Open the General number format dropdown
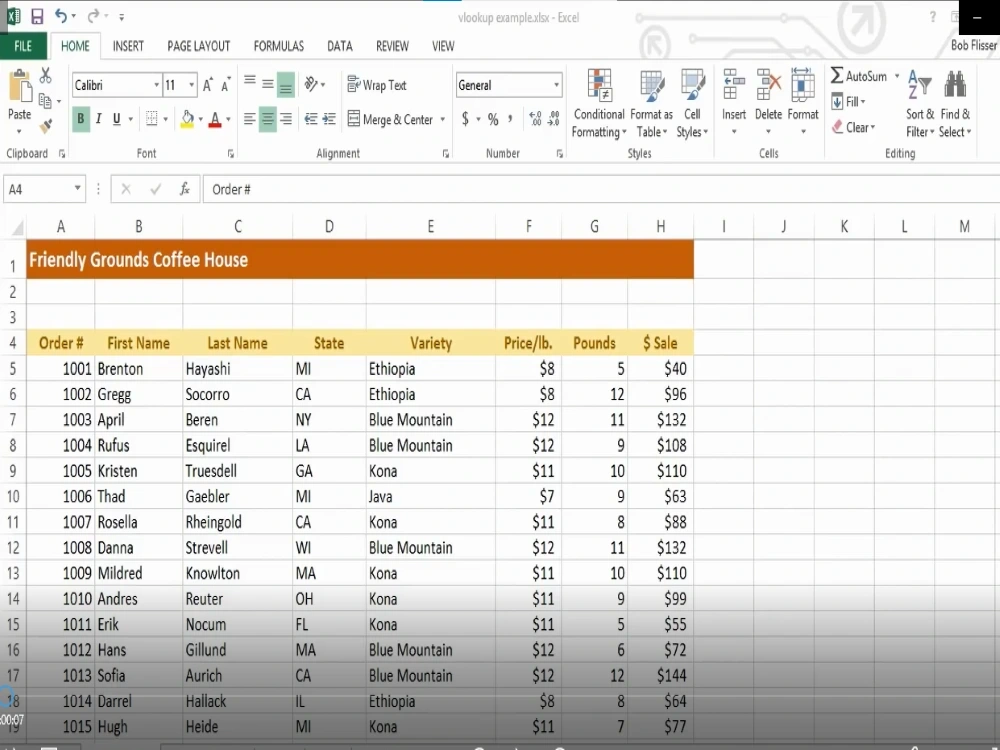 click(x=556, y=85)
